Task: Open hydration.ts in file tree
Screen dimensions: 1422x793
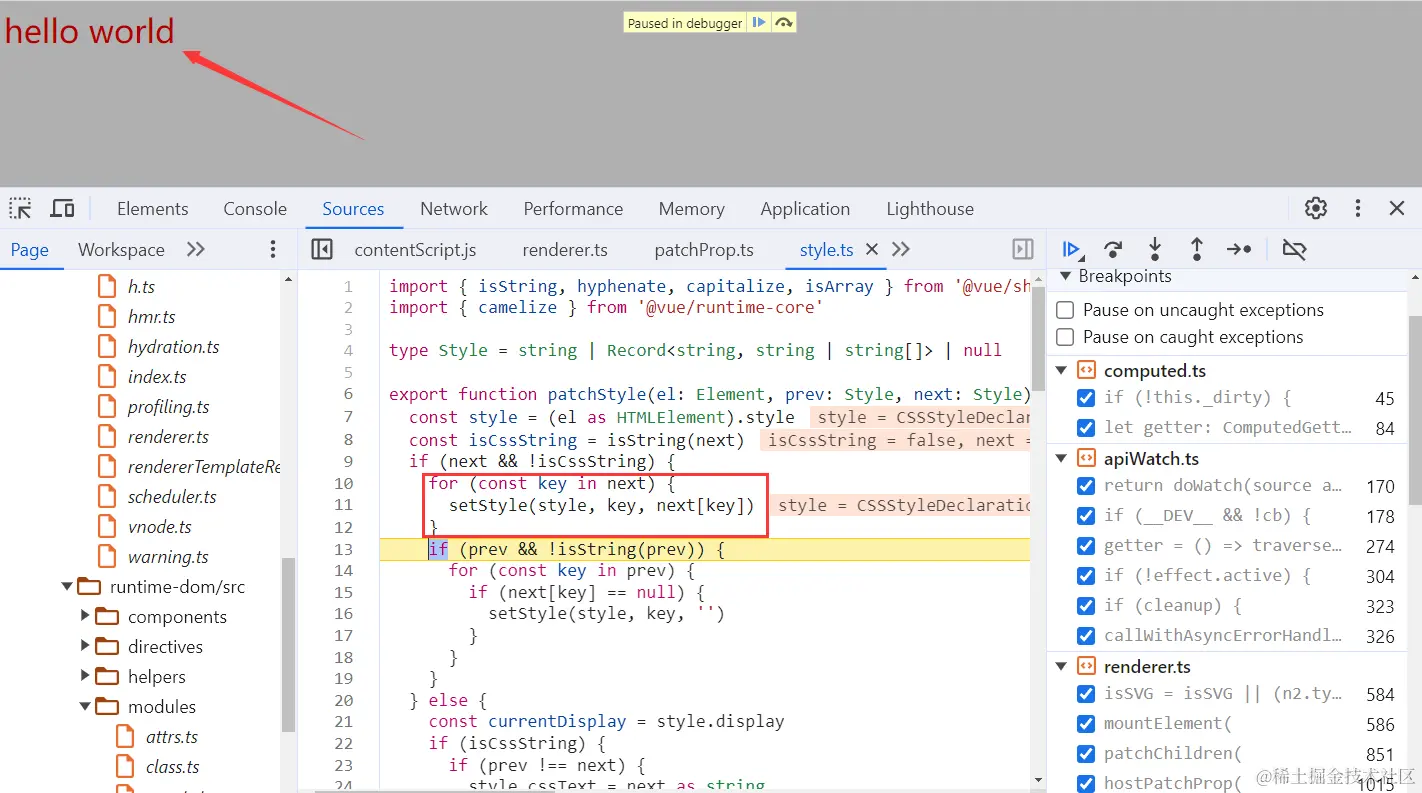Action: [x=173, y=347]
